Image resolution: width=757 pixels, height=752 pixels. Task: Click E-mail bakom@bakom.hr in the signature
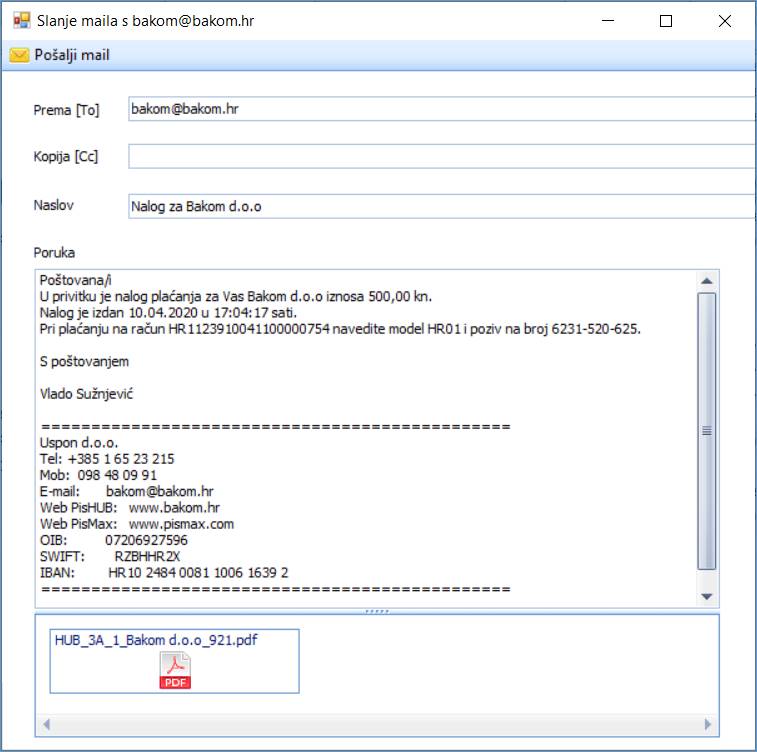coord(160,491)
